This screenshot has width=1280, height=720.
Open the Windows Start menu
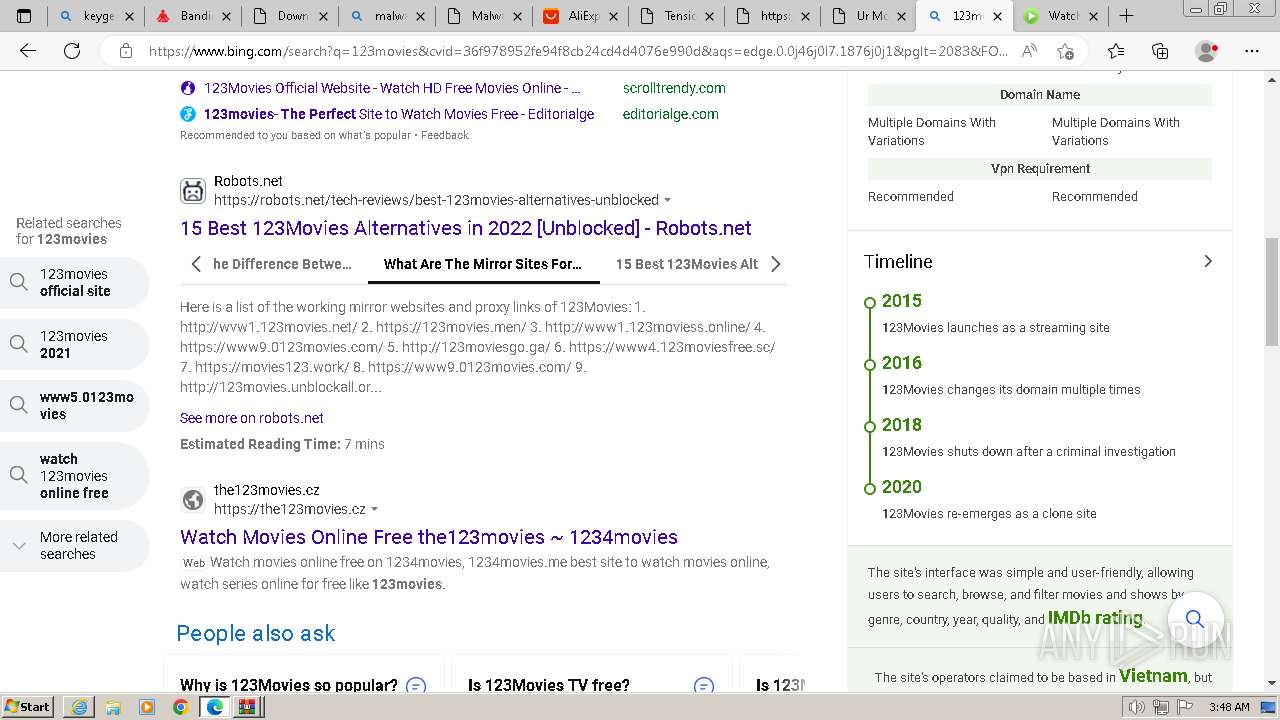27,707
